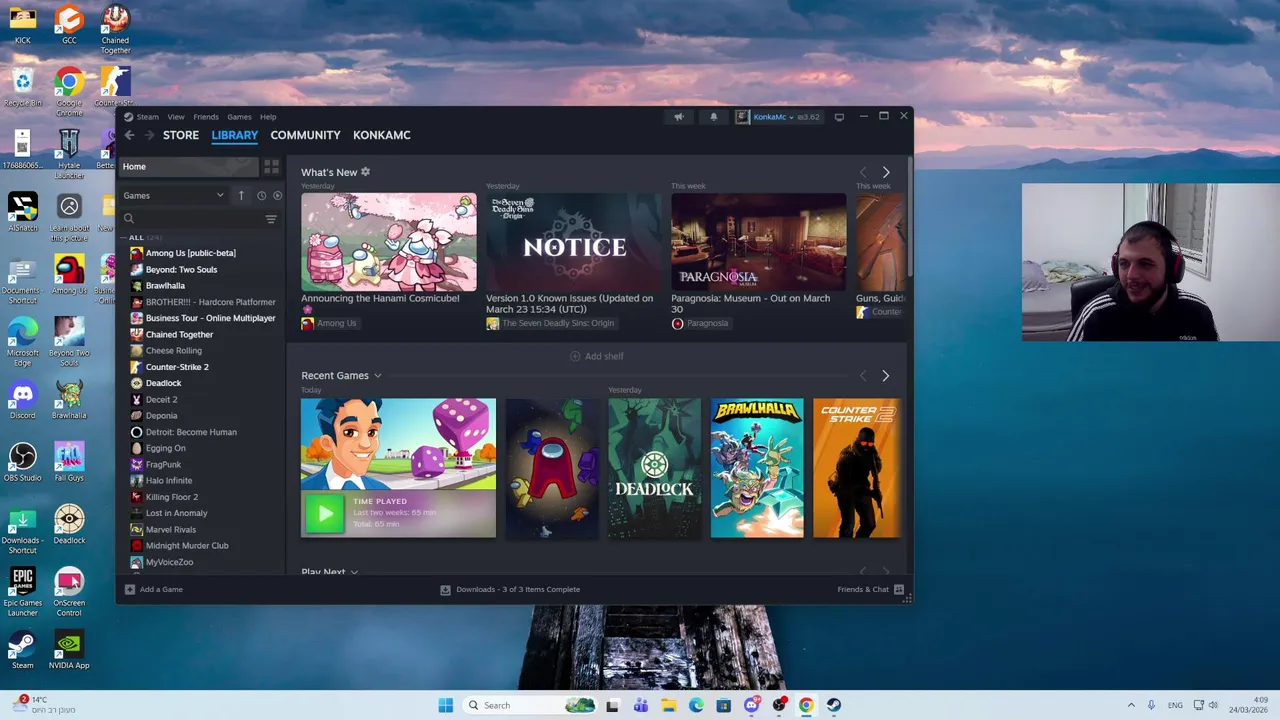Screen dimensions: 1280x720
Task: Select the LIBRARY tab
Action: coord(234,135)
